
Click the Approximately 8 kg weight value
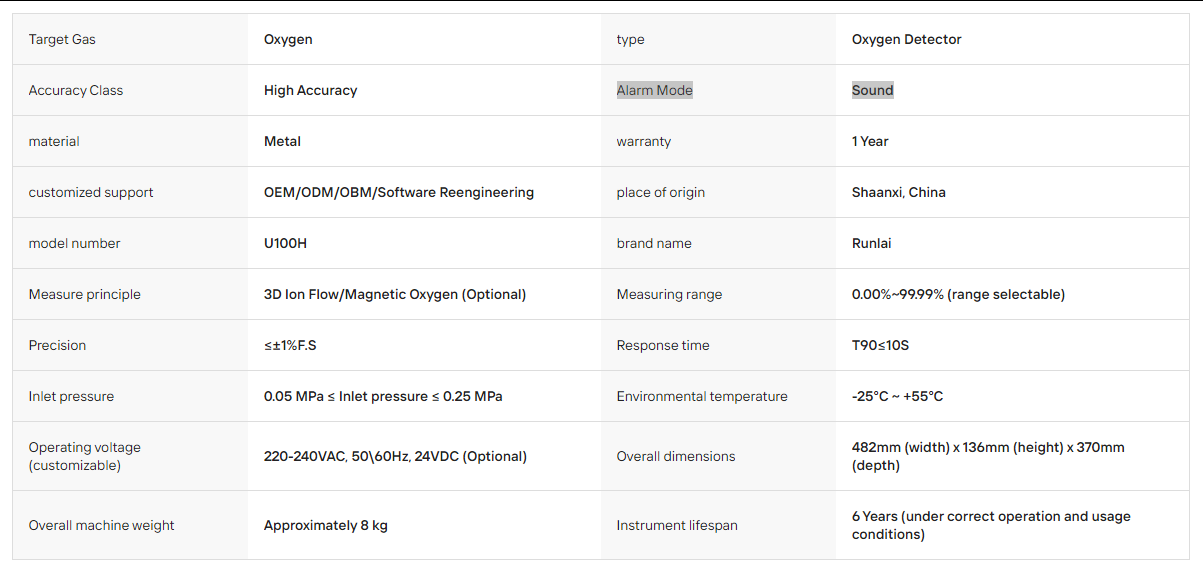pyautogui.click(x=325, y=525)
